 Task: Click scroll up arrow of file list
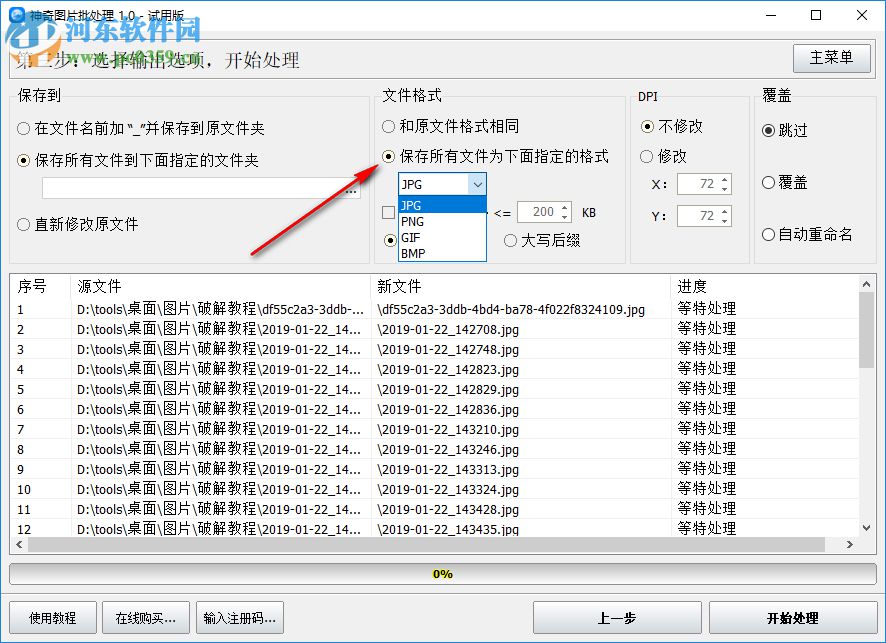point(866,284)
